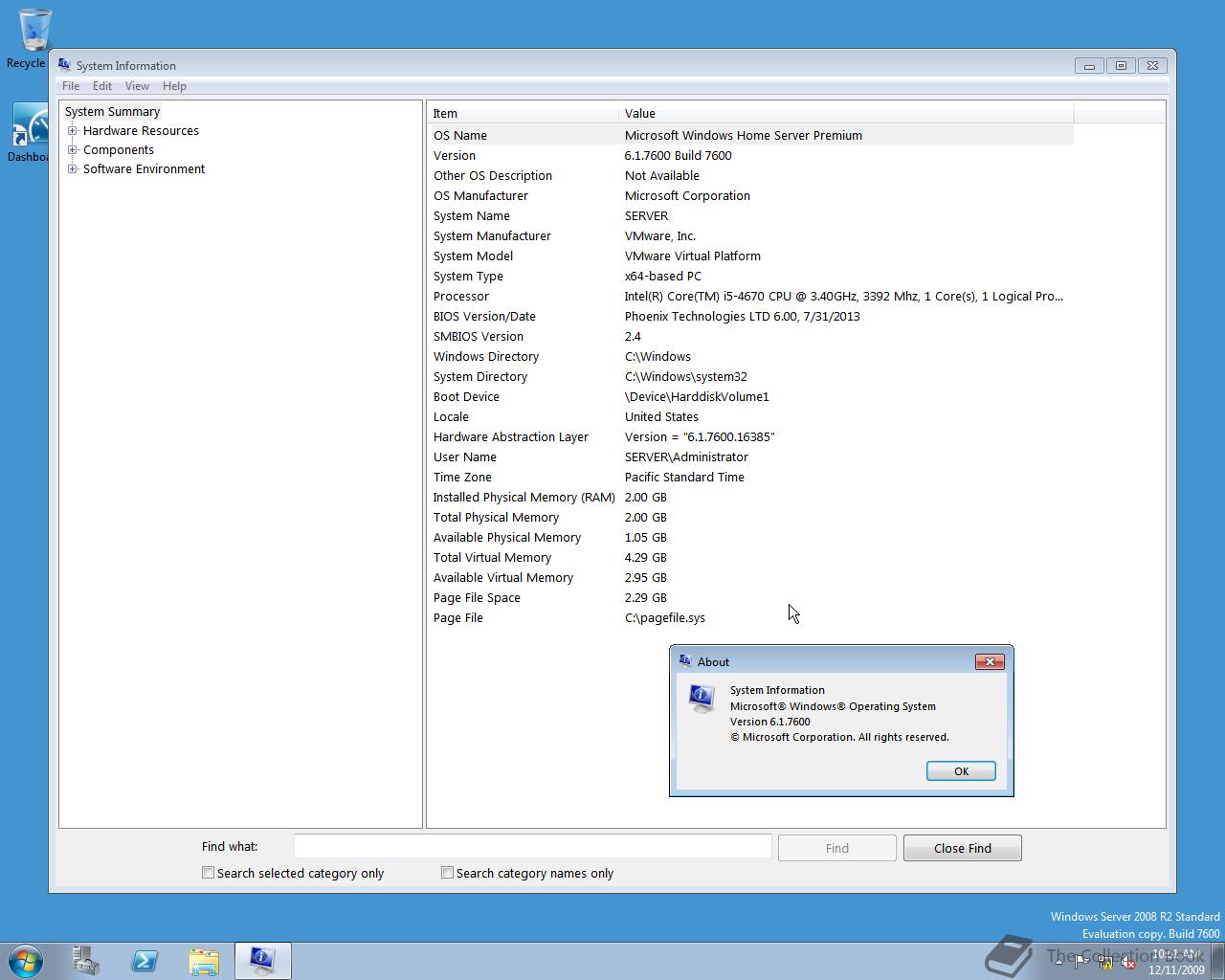Select System Summary in the tree
The width and height of the screenshot is (1225, 980).
click(x=112, y=112)
